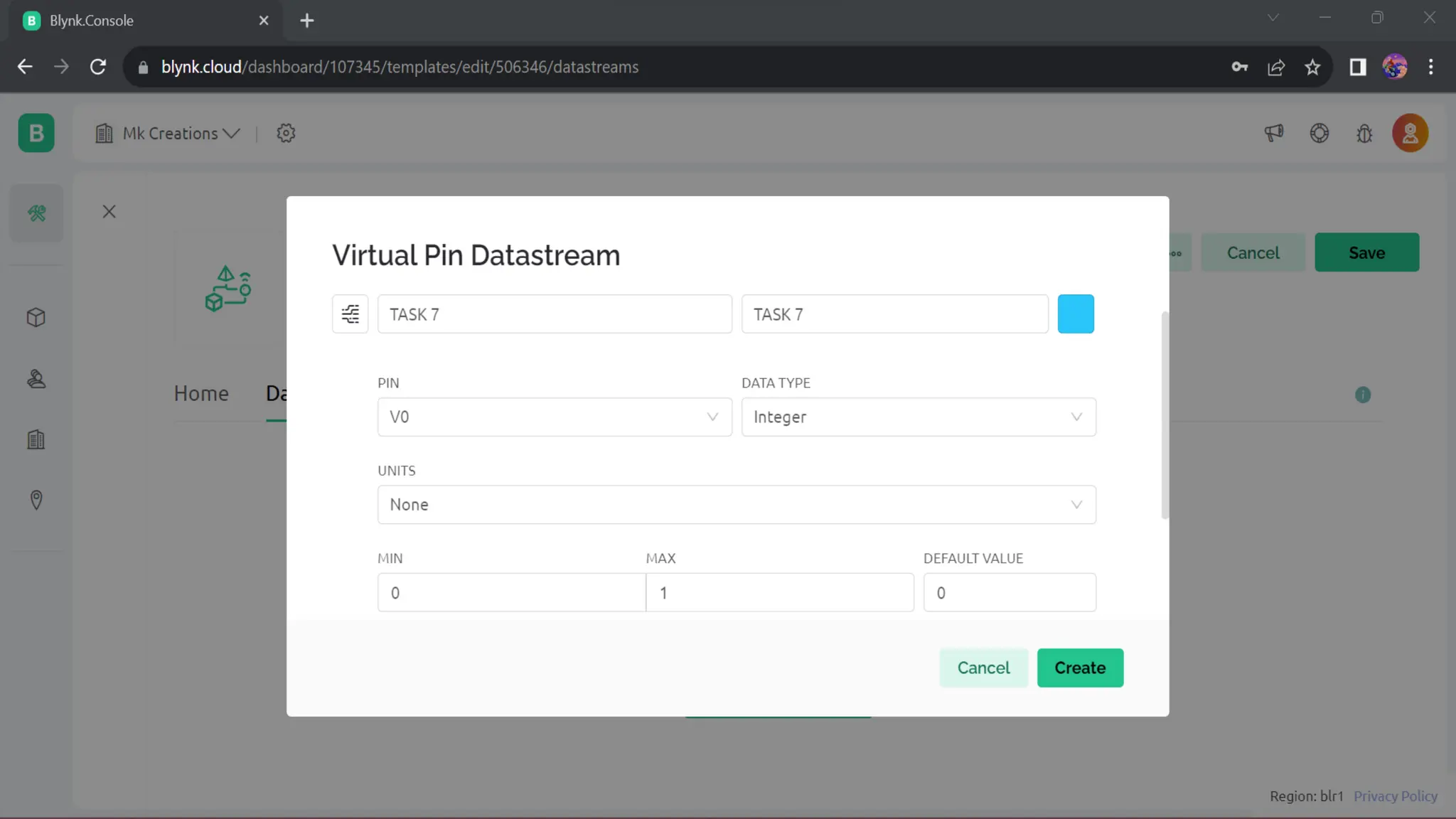1456x819 pixels.
Task: Open the organizations building sidebar icon
Action: [36, 439]
